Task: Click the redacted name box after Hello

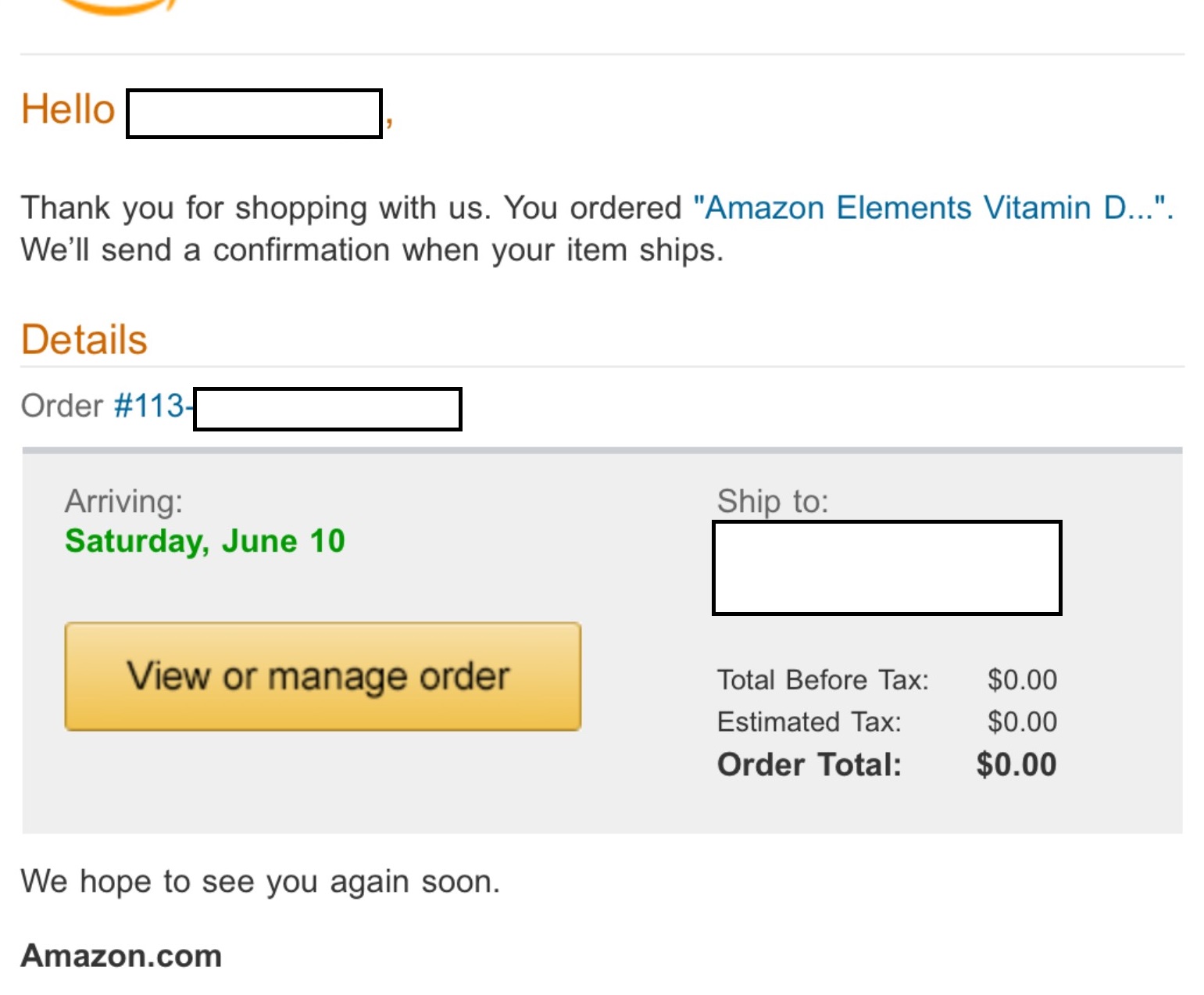Action: (x=254, y=114)
